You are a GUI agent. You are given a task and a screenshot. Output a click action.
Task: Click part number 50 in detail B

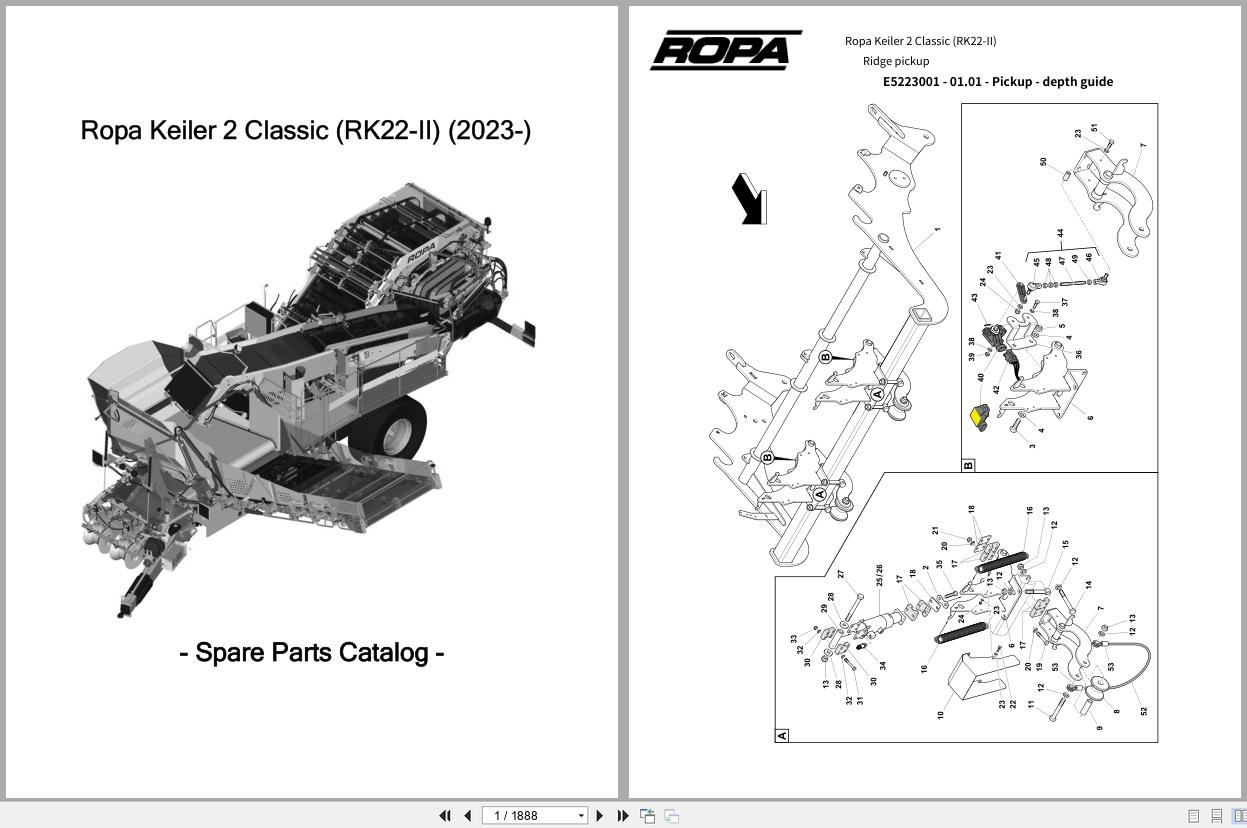(x=1044, y=161)
